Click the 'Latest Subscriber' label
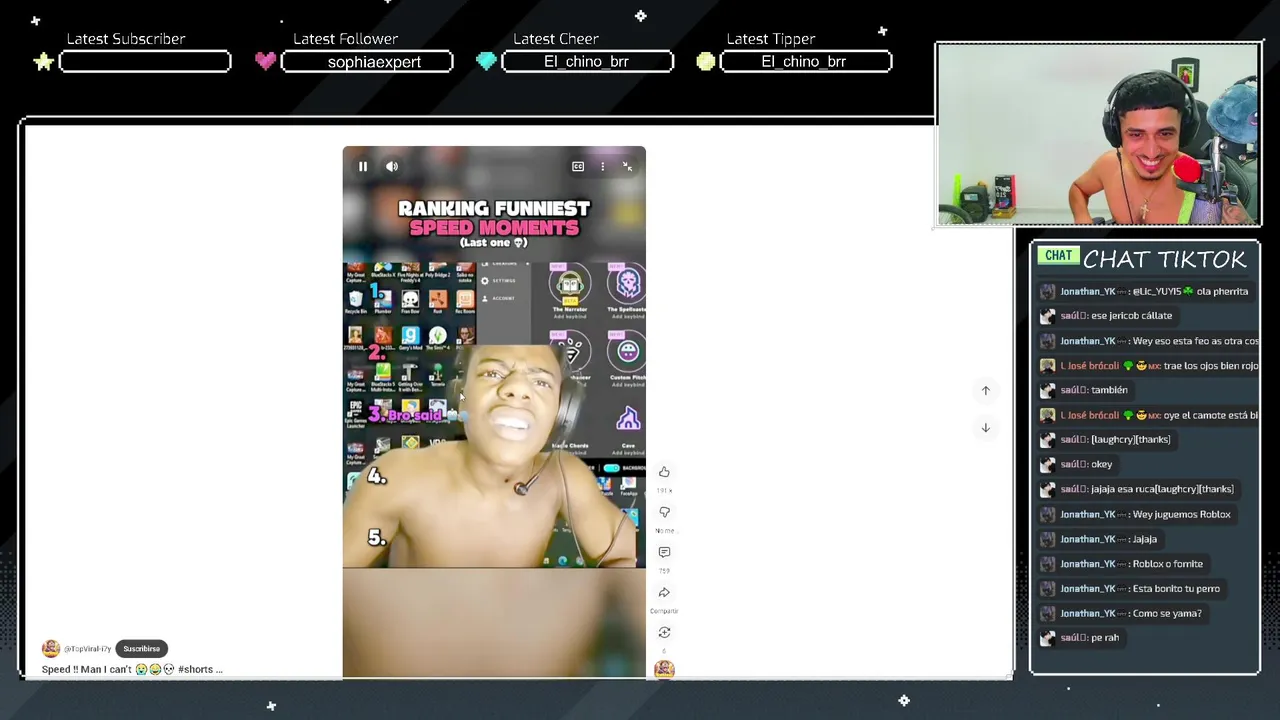Viewport: 1280px width, 720px height. [126, 39]
